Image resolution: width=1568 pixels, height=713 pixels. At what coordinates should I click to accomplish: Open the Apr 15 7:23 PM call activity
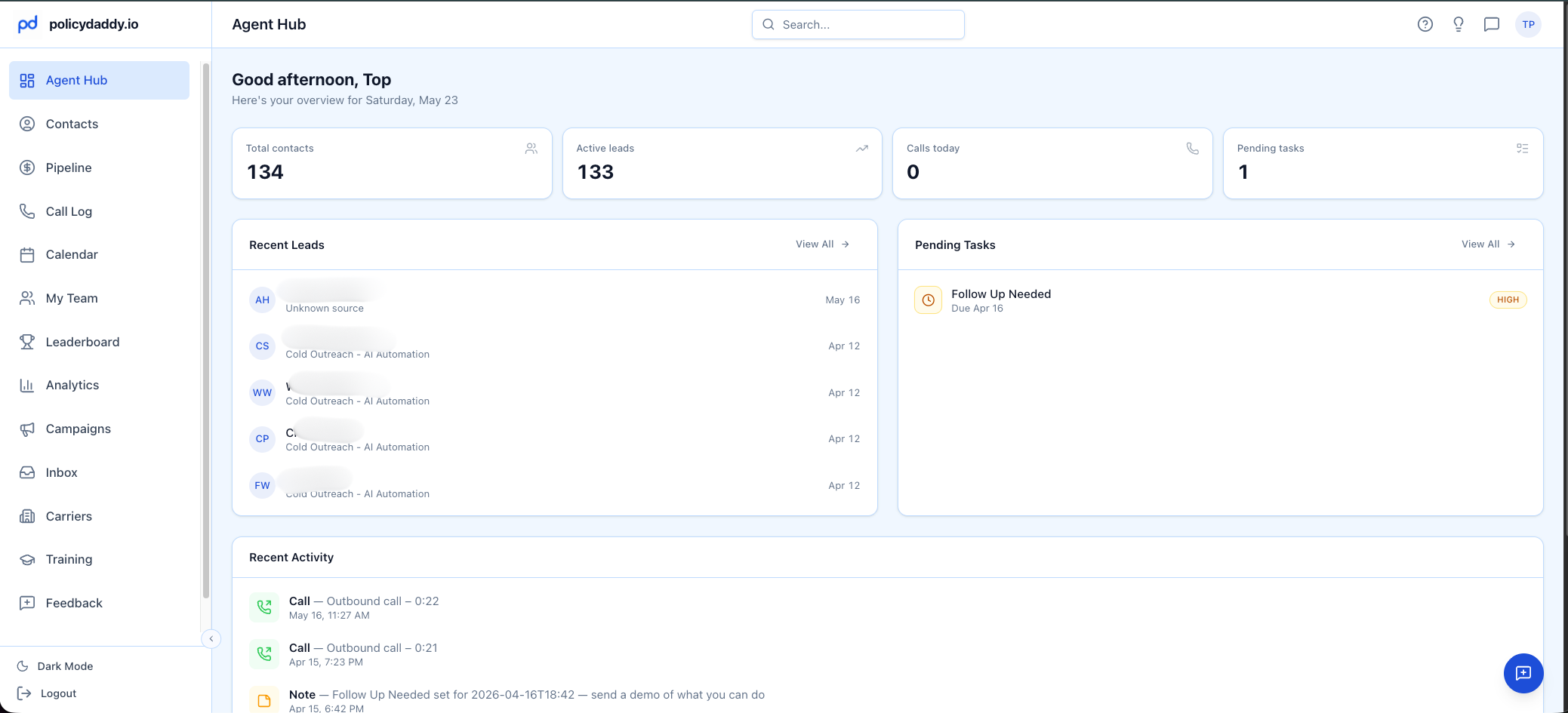(x=888, y=653)
